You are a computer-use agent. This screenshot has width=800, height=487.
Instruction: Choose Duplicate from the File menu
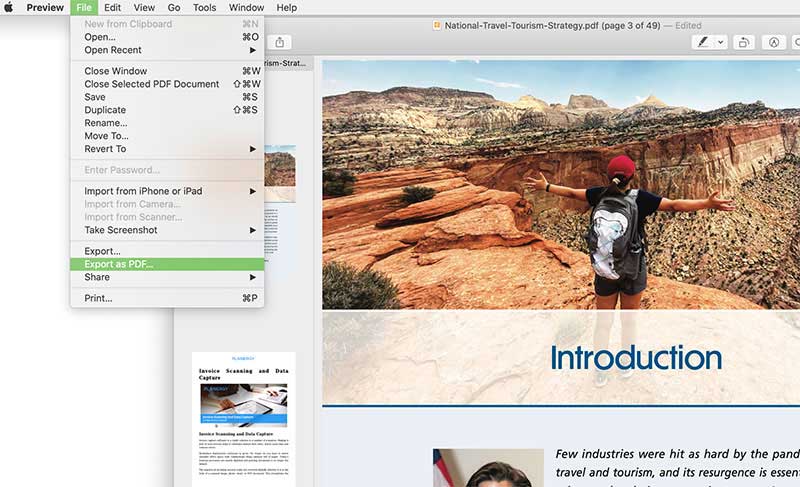coord(105,110)
